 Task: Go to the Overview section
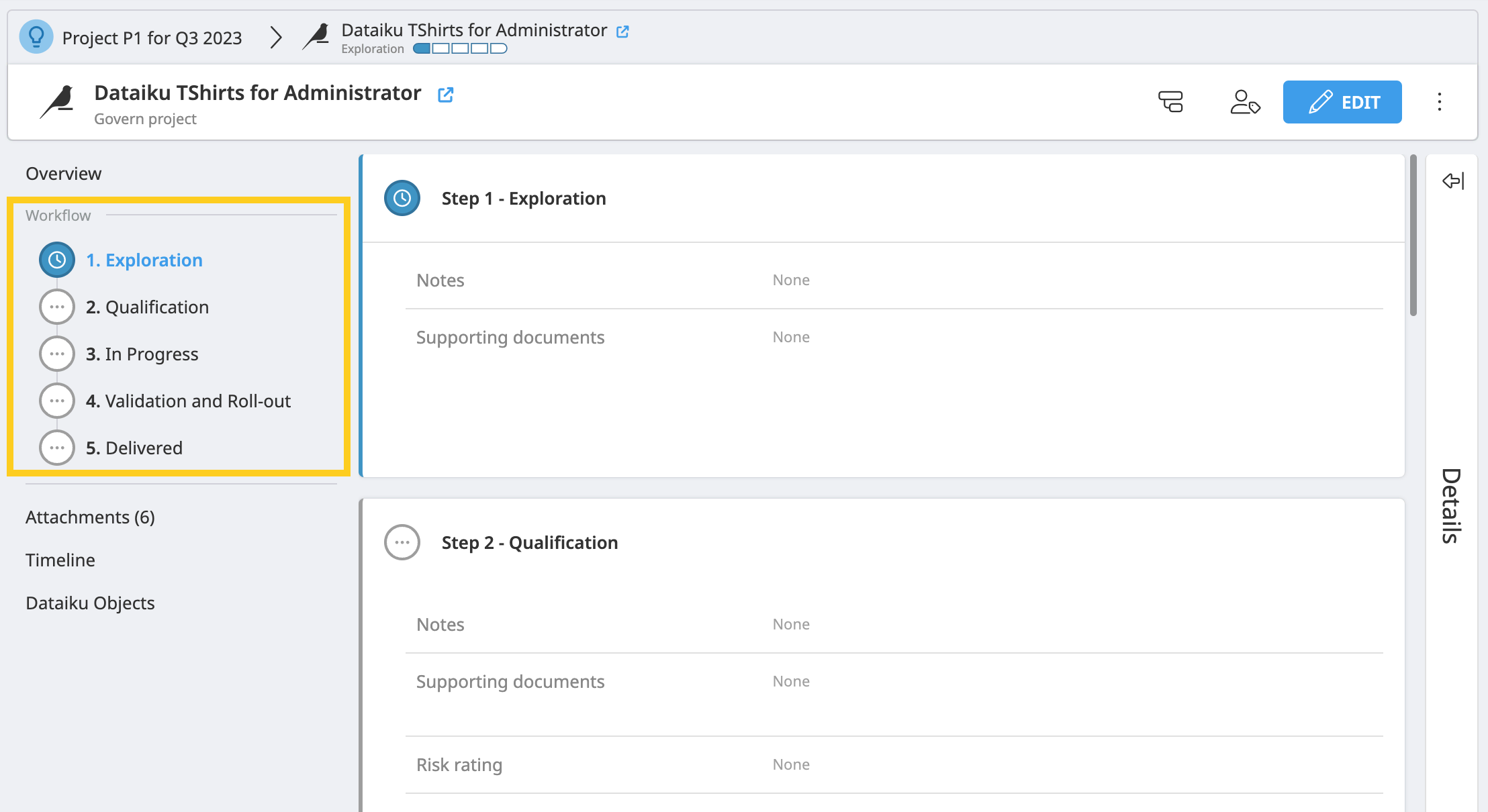(63, 174)
